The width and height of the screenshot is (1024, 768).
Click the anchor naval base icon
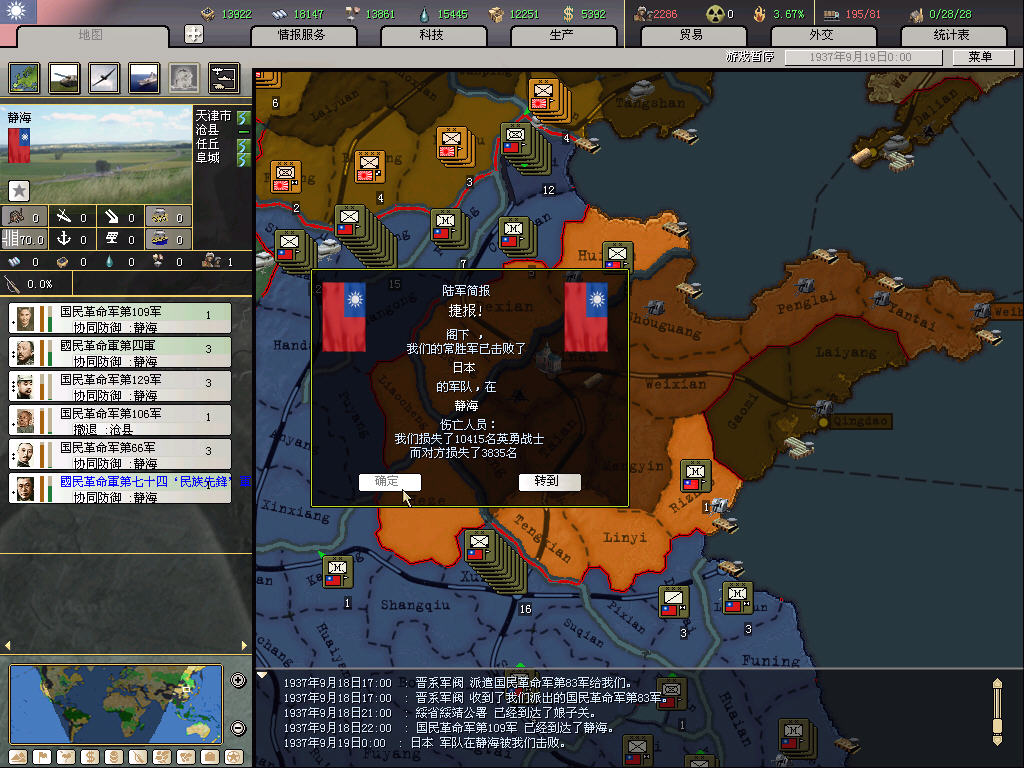(64, 238)
